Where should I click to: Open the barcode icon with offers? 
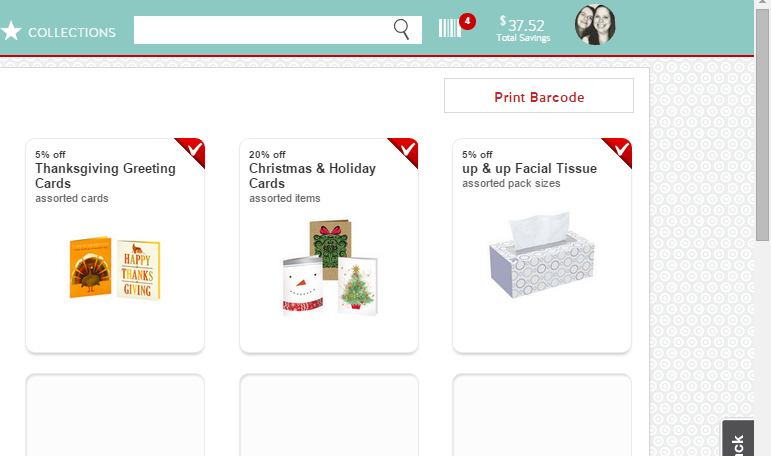[449, 28]
